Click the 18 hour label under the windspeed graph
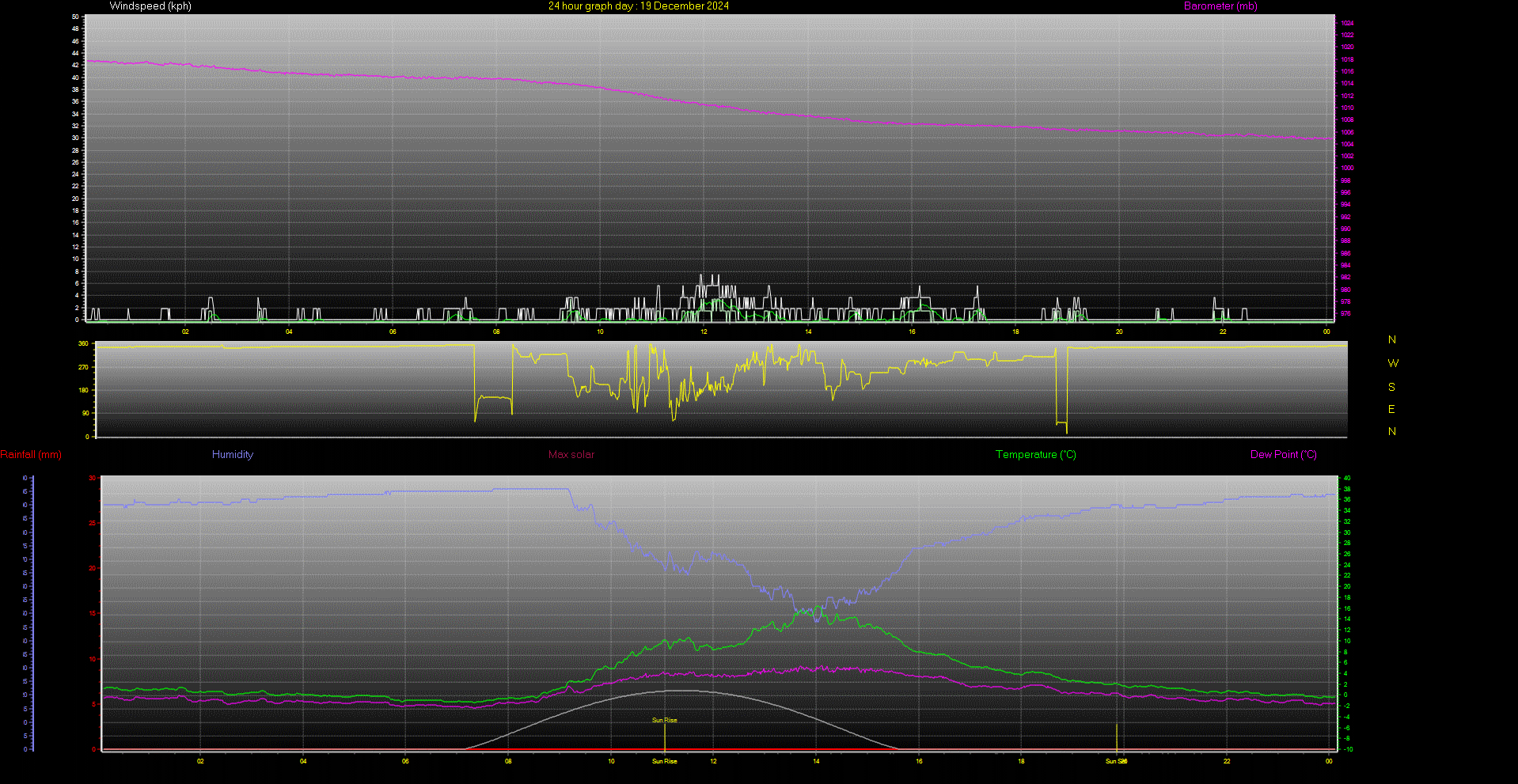 [1015, 331]
